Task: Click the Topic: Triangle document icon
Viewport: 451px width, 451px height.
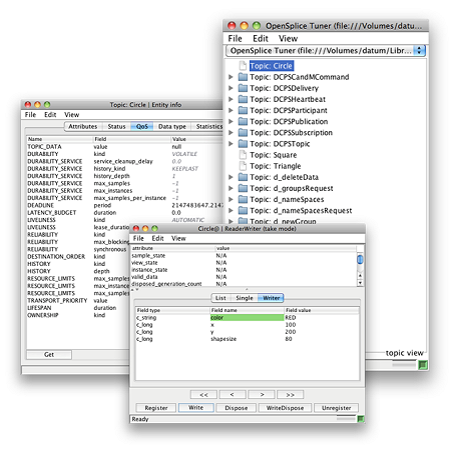Action: pyautogui.click(x=243, y=166)
